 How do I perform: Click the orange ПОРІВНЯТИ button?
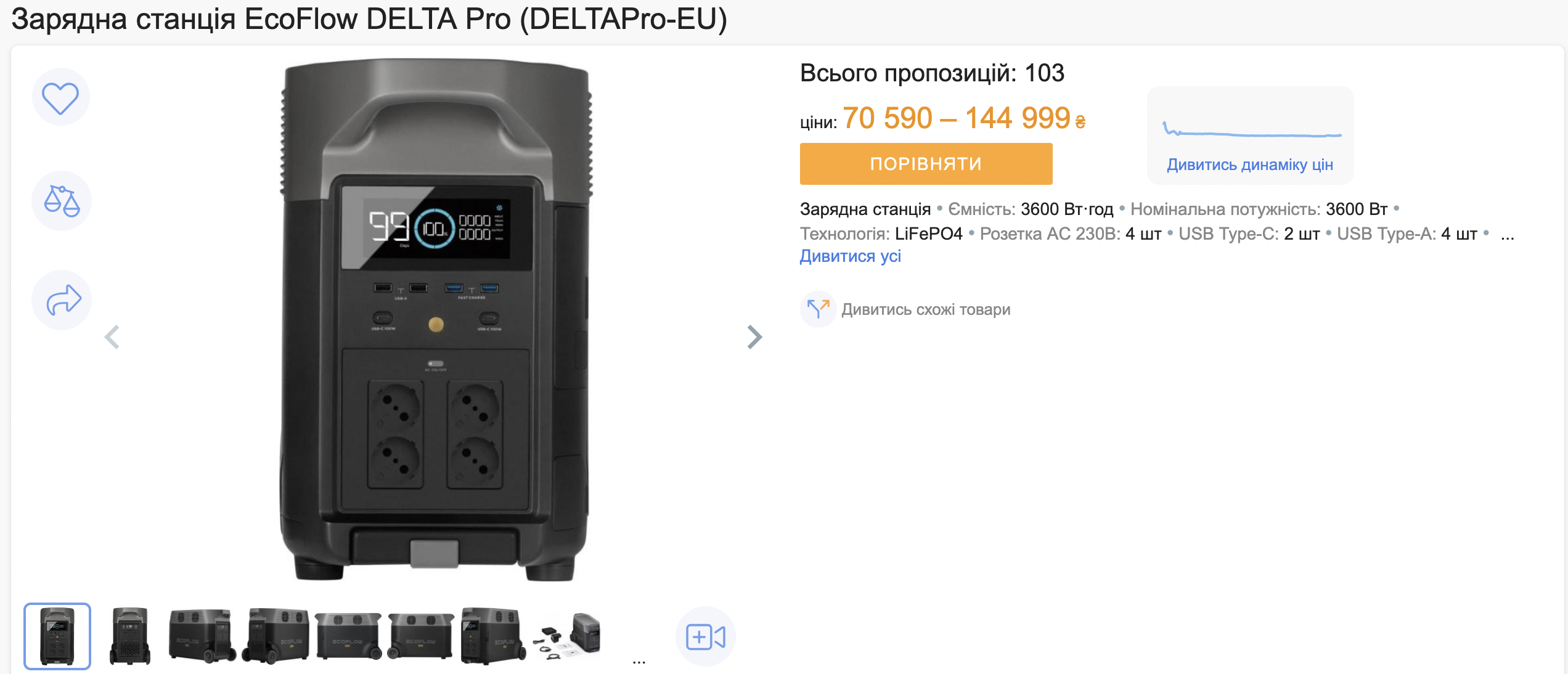coord(926,164)
